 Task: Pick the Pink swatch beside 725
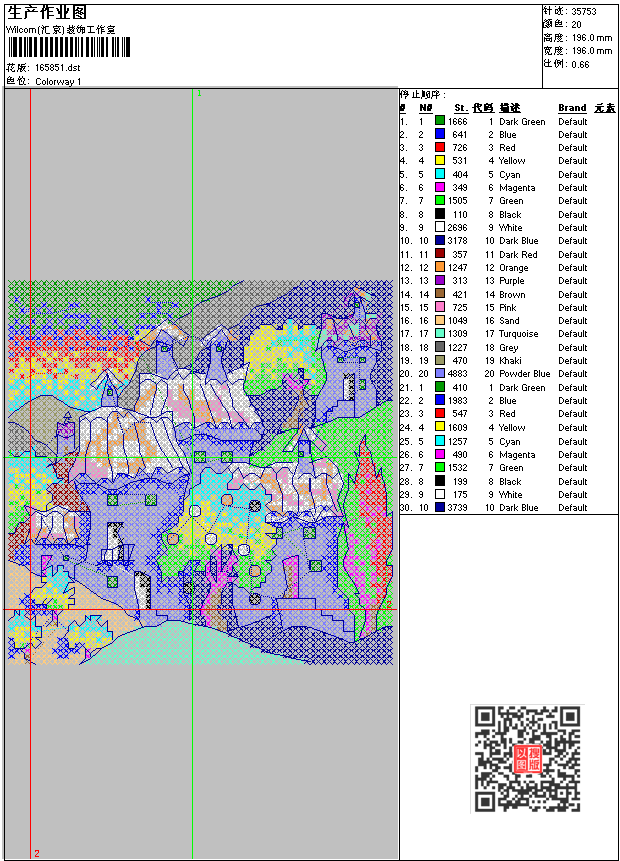tap(439, 308)
